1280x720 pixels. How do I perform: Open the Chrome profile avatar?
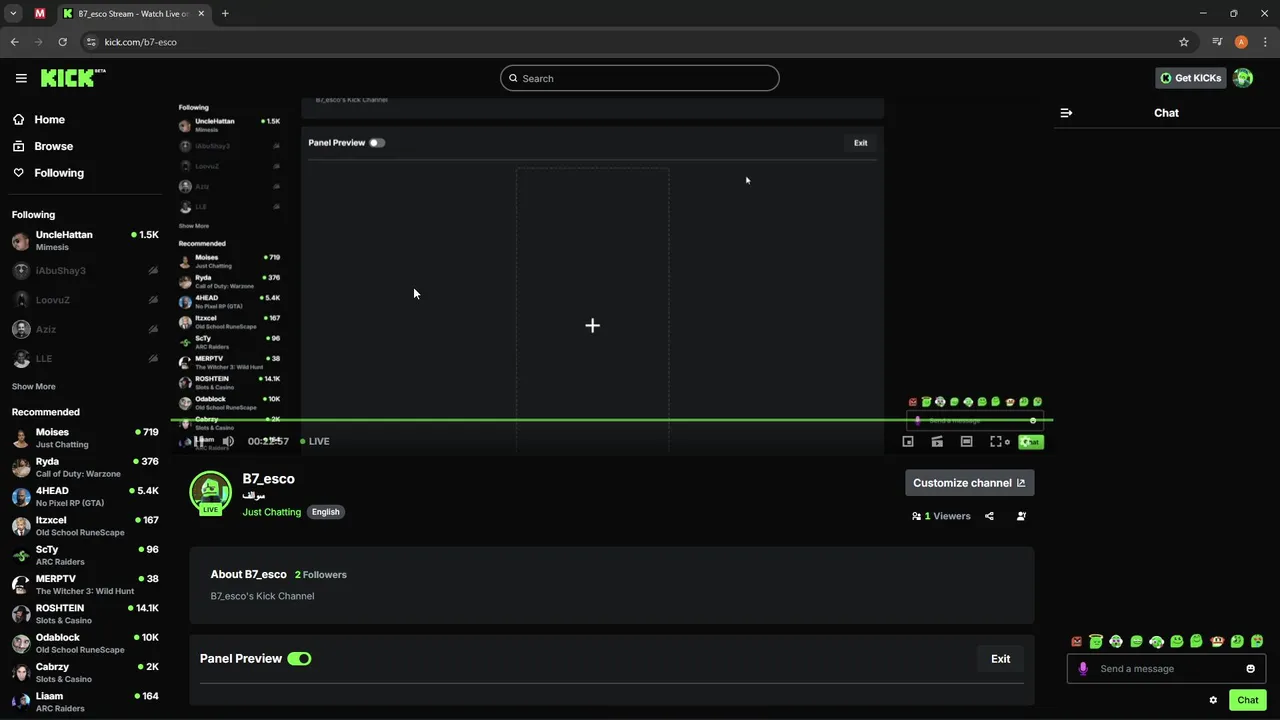coord(1241,42)
